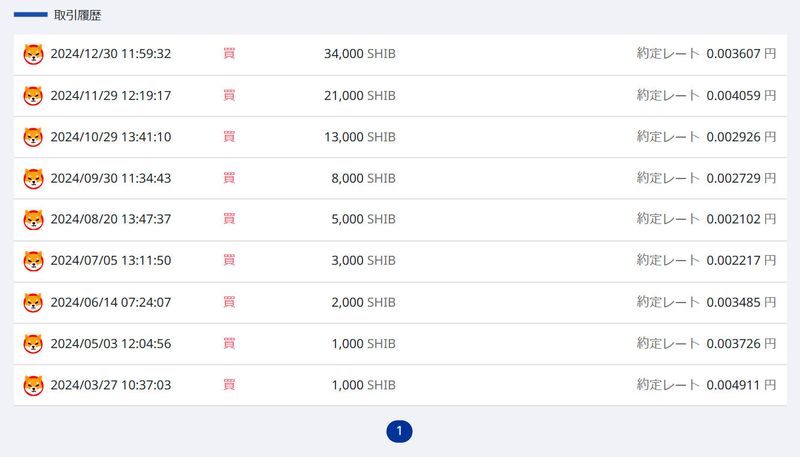Click SHIB icon for 2024/03/27 transaction
This screenshot has width=800, height=457.
click(x=34, y=385)
